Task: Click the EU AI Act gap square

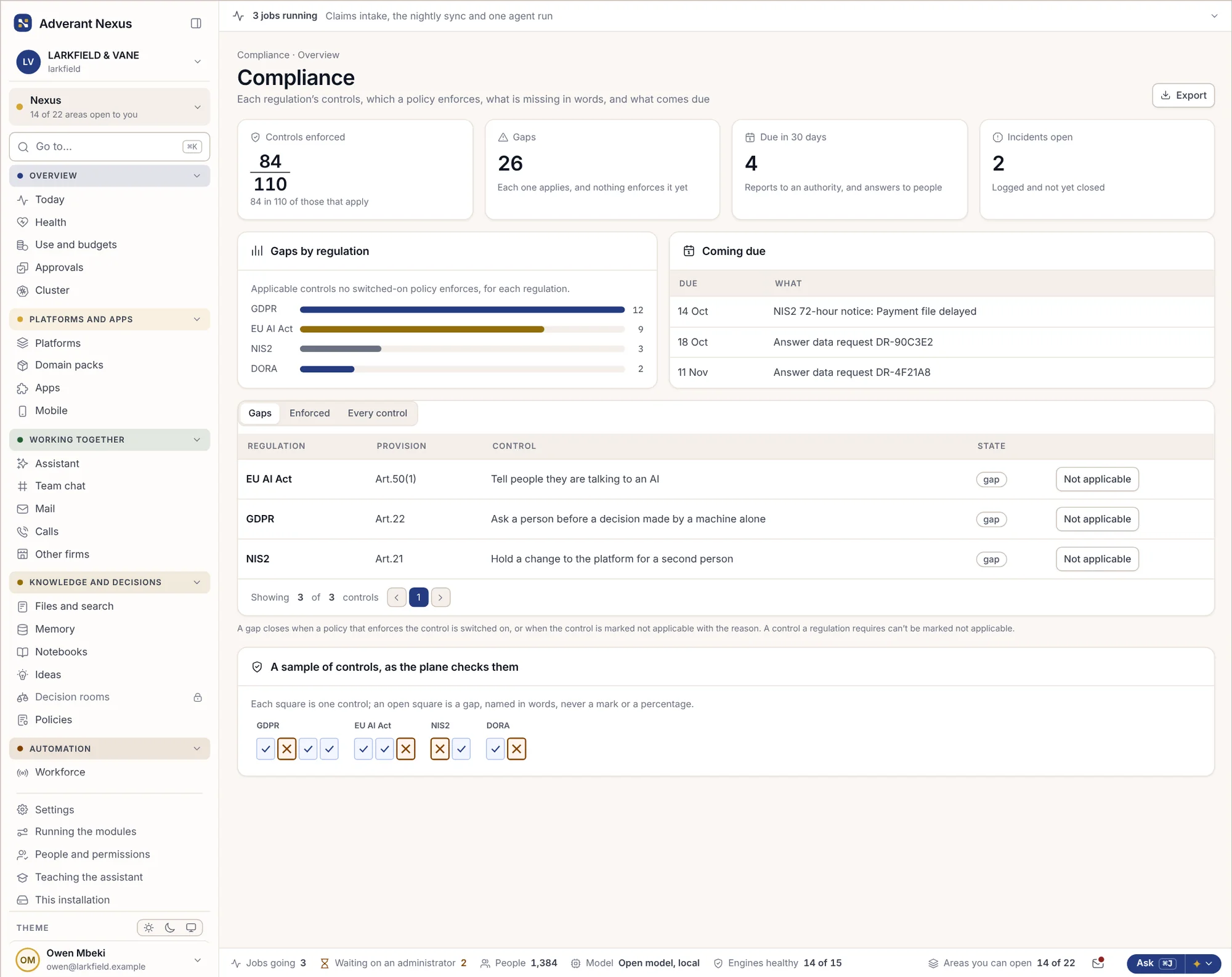Action: tap(406, 749)
